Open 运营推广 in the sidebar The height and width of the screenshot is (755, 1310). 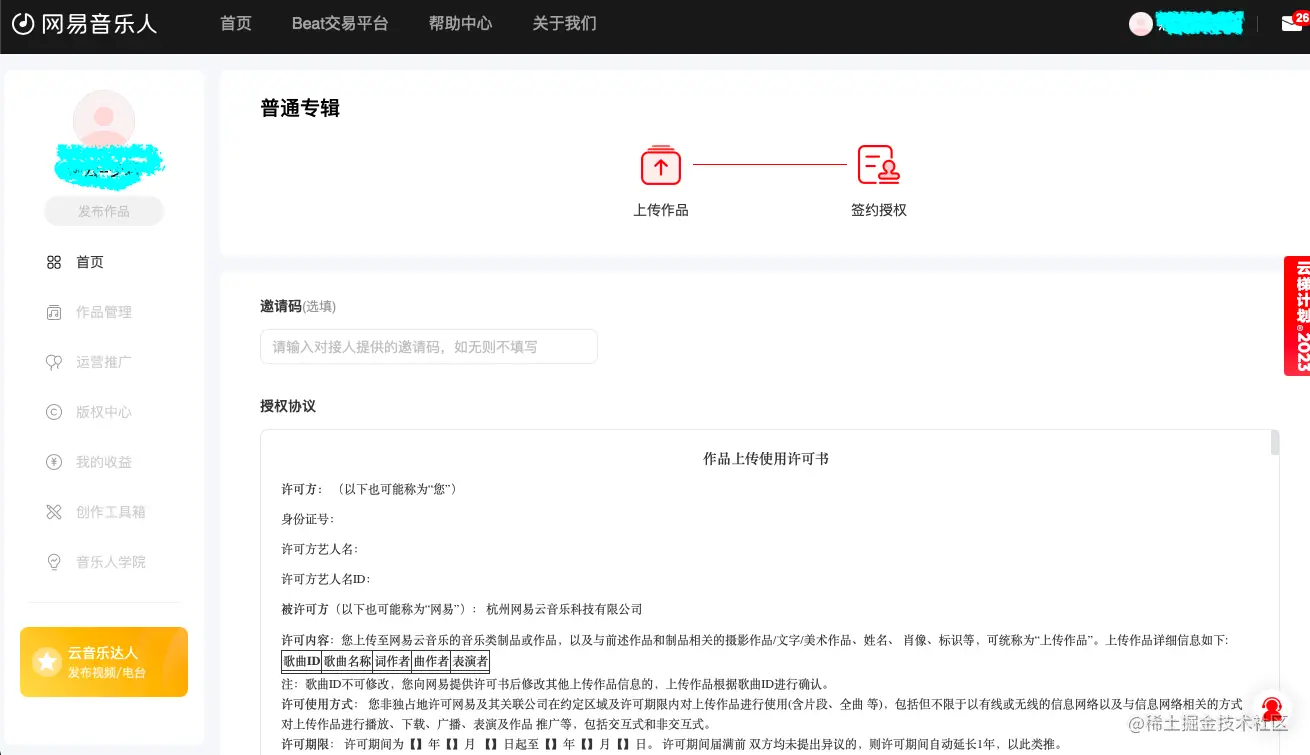(x=104, y=362)
